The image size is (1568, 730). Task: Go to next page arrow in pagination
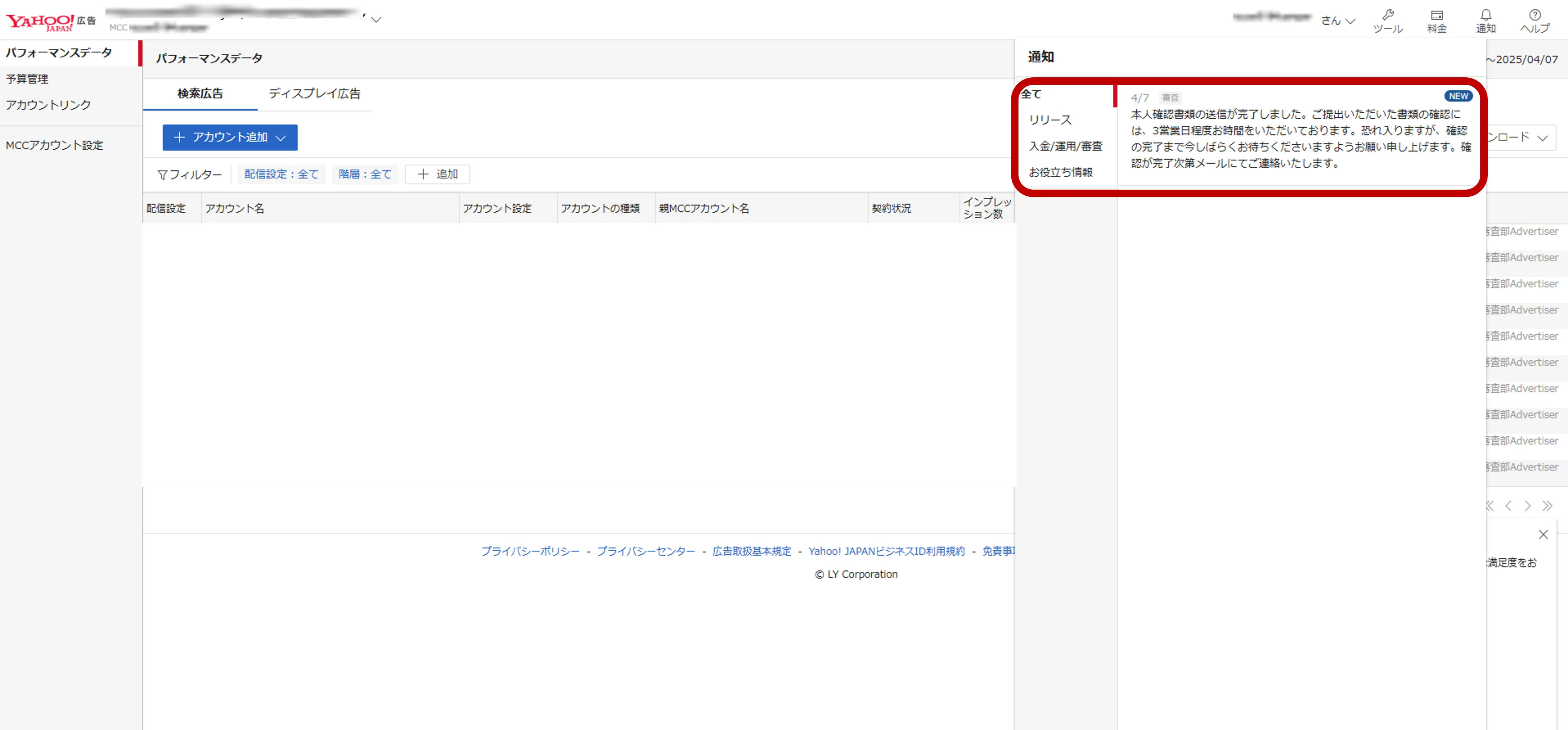[1527, 505]
